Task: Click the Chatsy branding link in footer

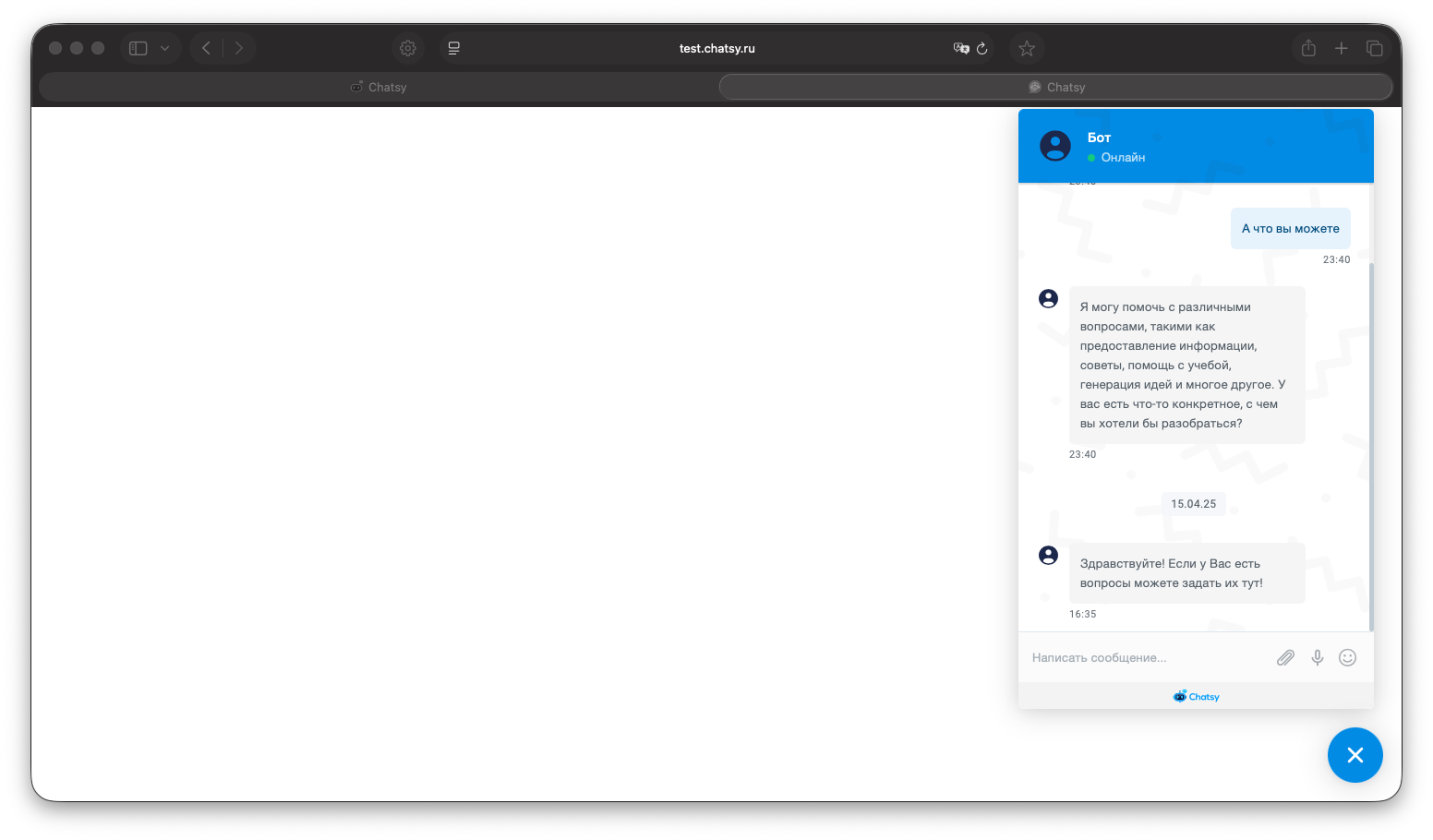Action: [x=1197, y=697]
